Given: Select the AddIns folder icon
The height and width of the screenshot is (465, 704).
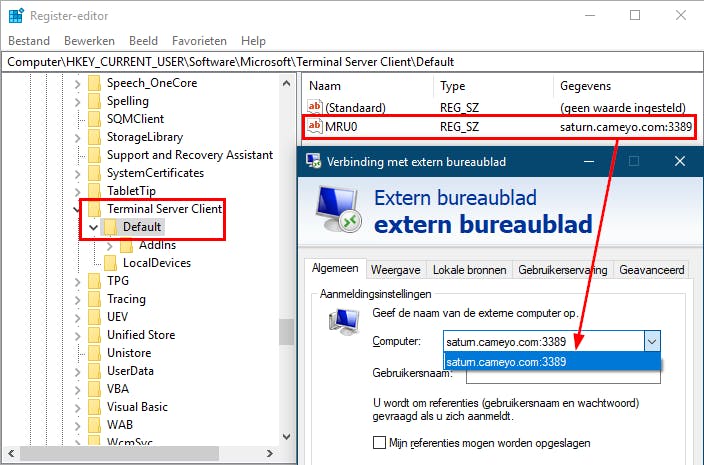Looking at the screenshot, I should [x=127, y=245].
